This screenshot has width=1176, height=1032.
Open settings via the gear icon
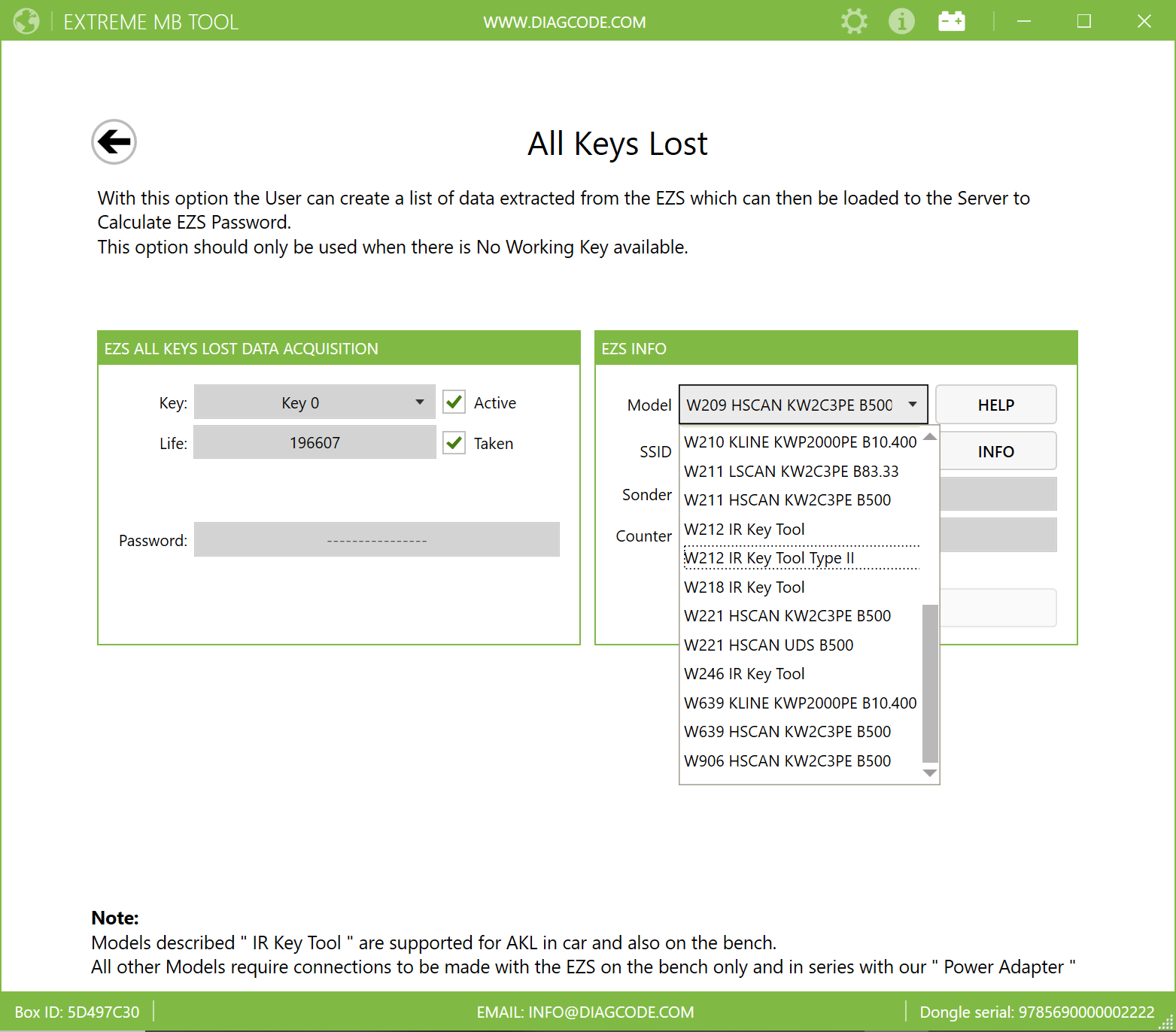pos(854,21)
